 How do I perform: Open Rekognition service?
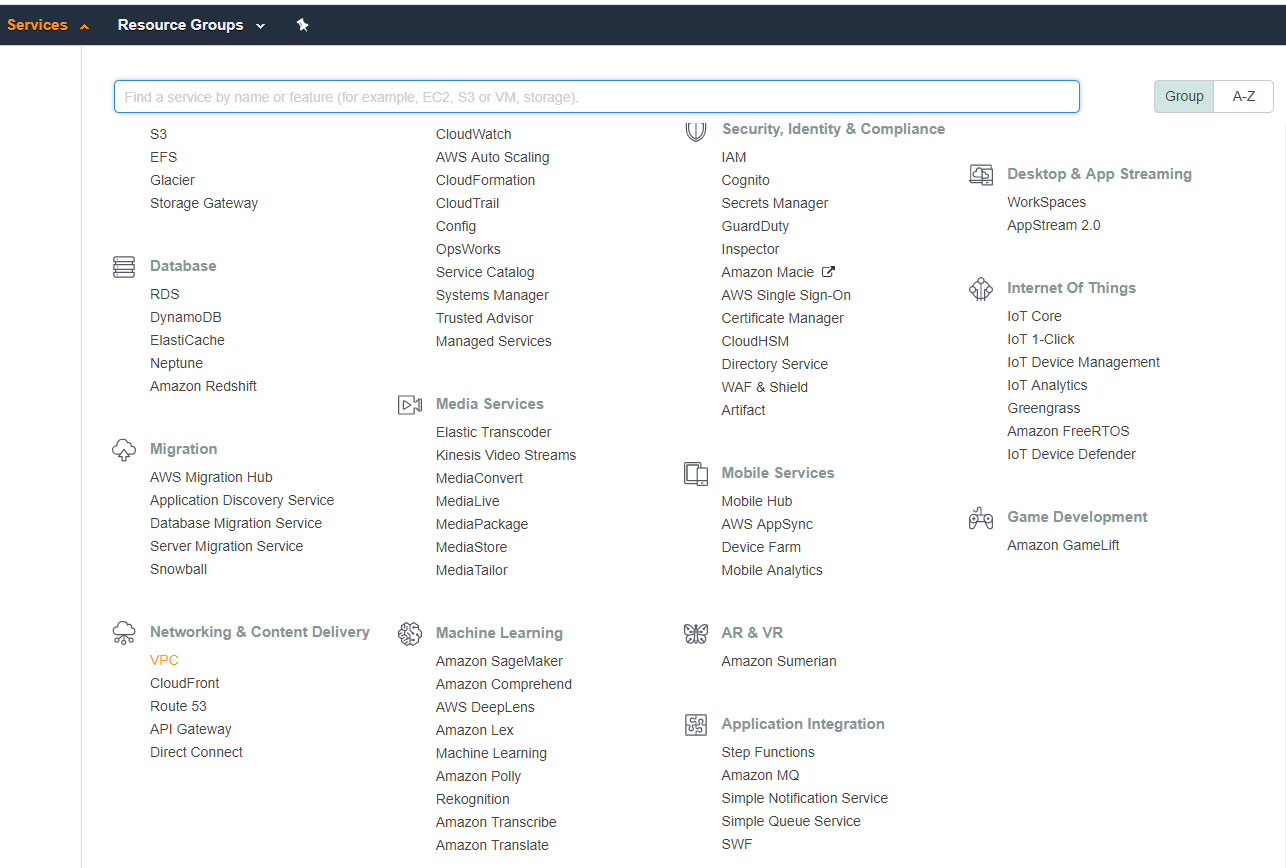pos(473,799)
